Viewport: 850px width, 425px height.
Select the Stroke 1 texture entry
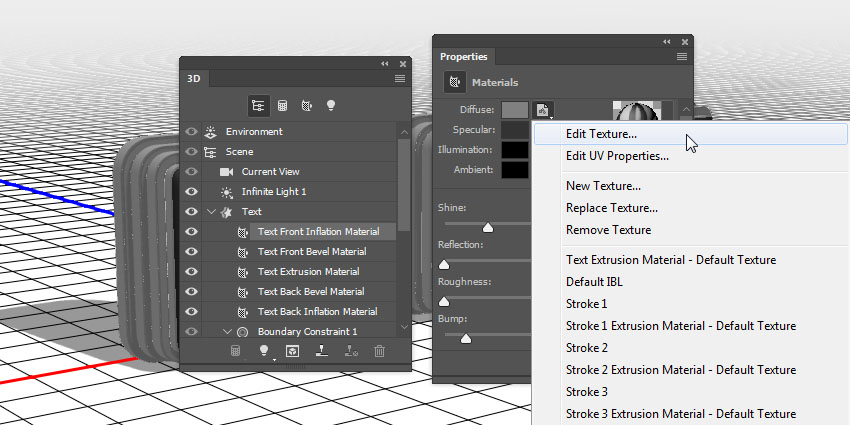point(691,304)
